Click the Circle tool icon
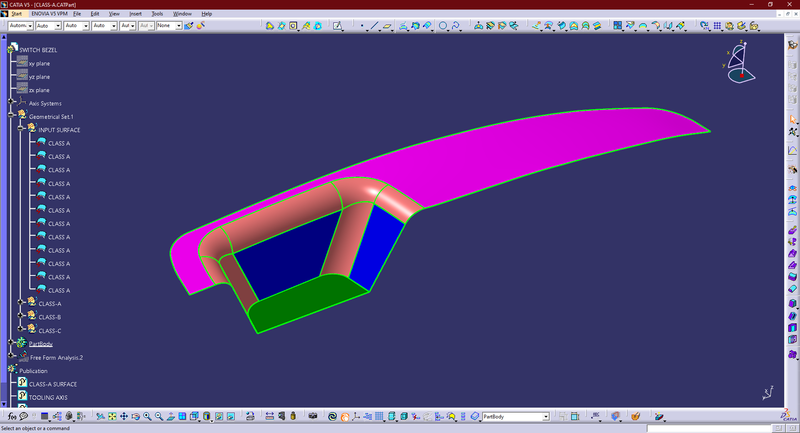Image resolution: width=800 pixels, height=433 pixels. pyautogui.click(x=444, y=26)
